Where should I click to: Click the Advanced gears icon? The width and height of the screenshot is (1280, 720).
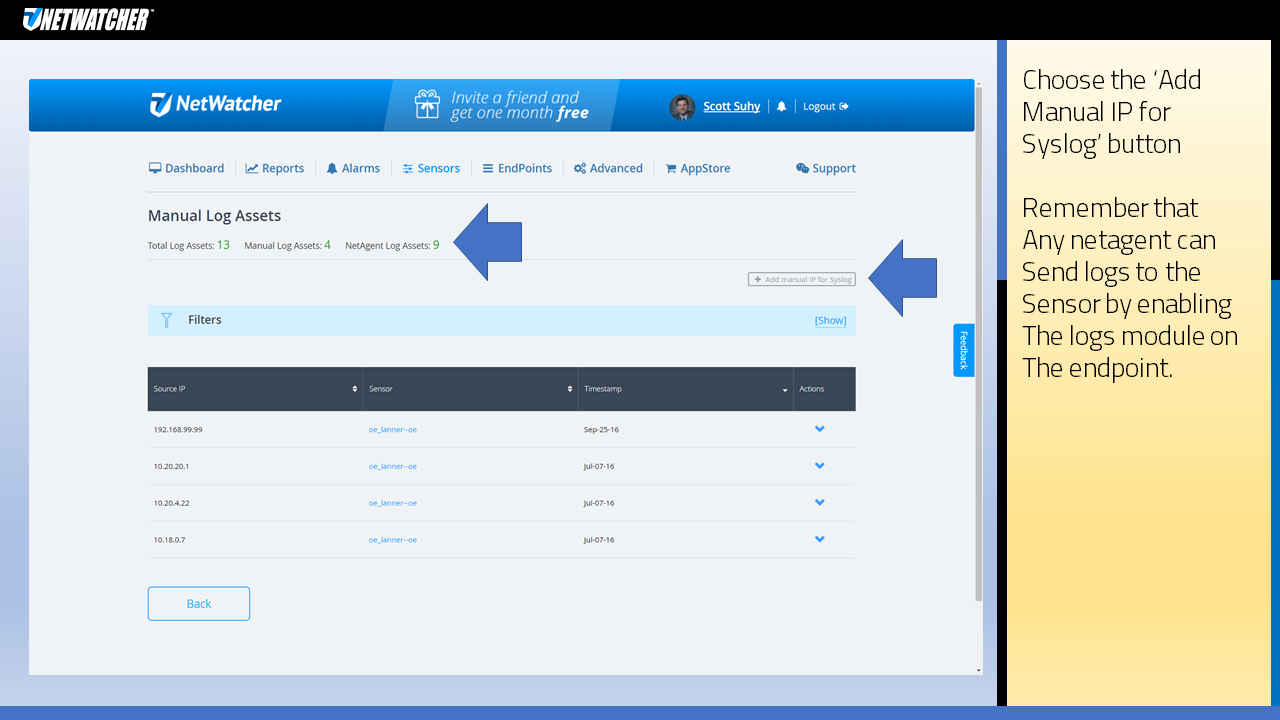coord(580,168)
